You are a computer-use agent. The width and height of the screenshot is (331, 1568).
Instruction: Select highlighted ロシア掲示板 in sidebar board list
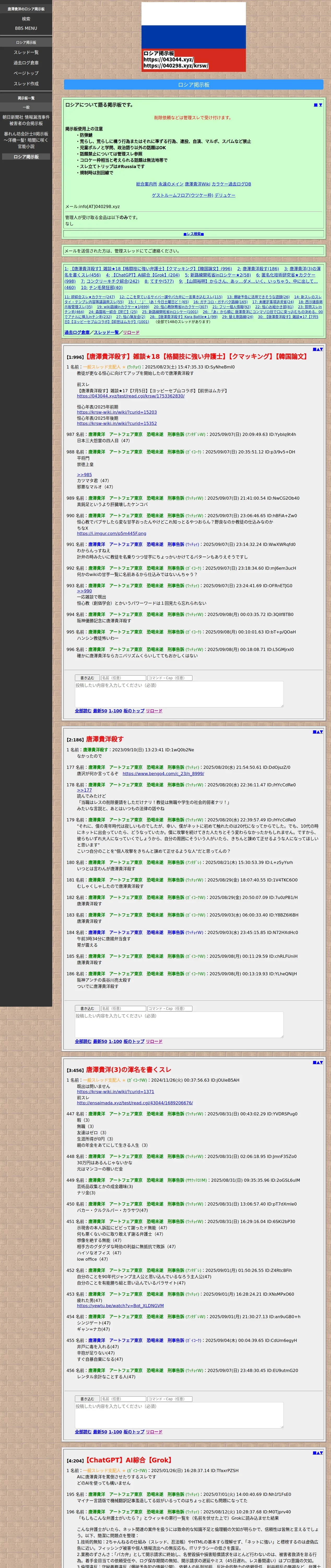(26, 157)
